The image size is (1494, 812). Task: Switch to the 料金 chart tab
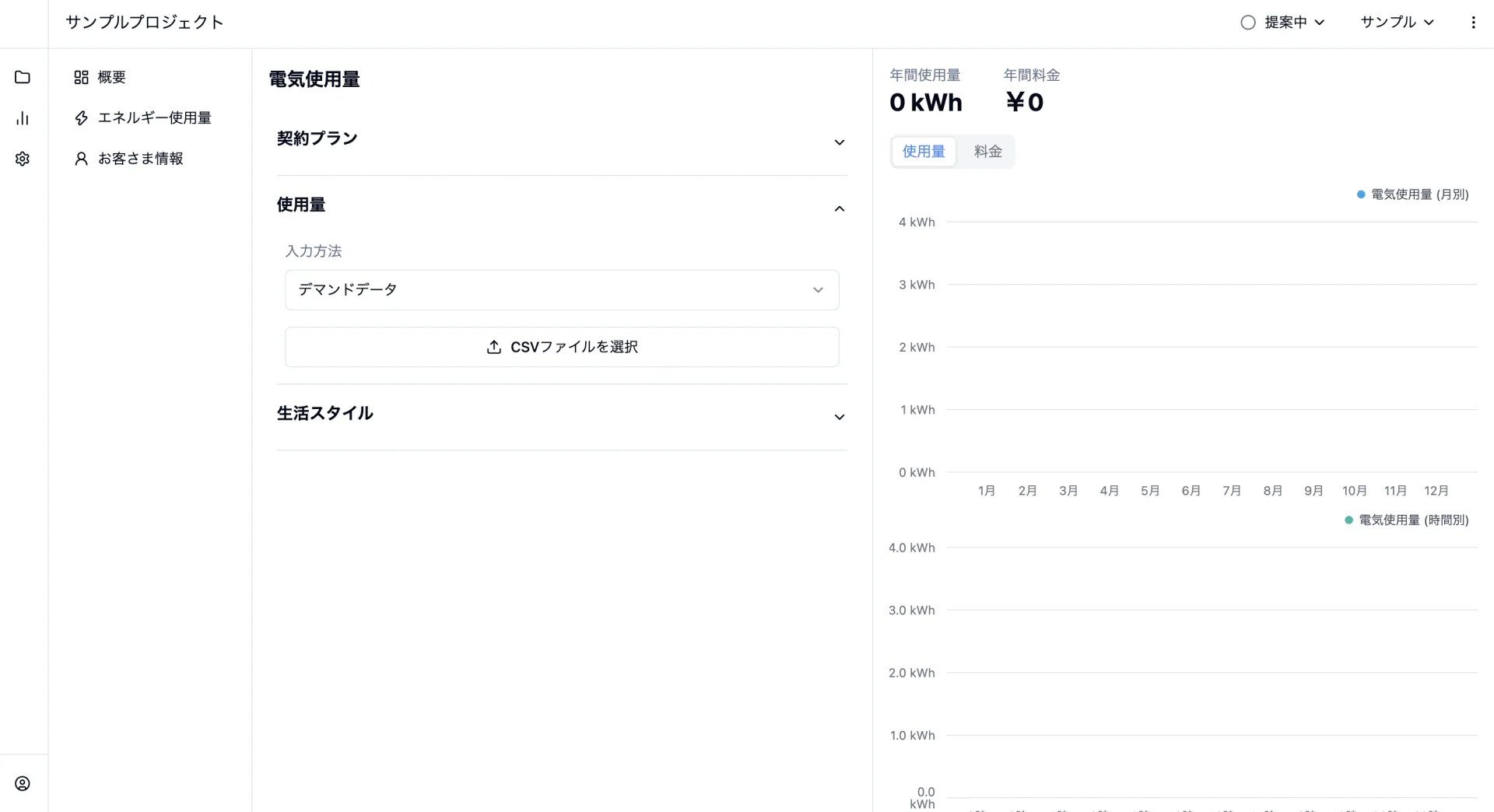coord(987,152)
